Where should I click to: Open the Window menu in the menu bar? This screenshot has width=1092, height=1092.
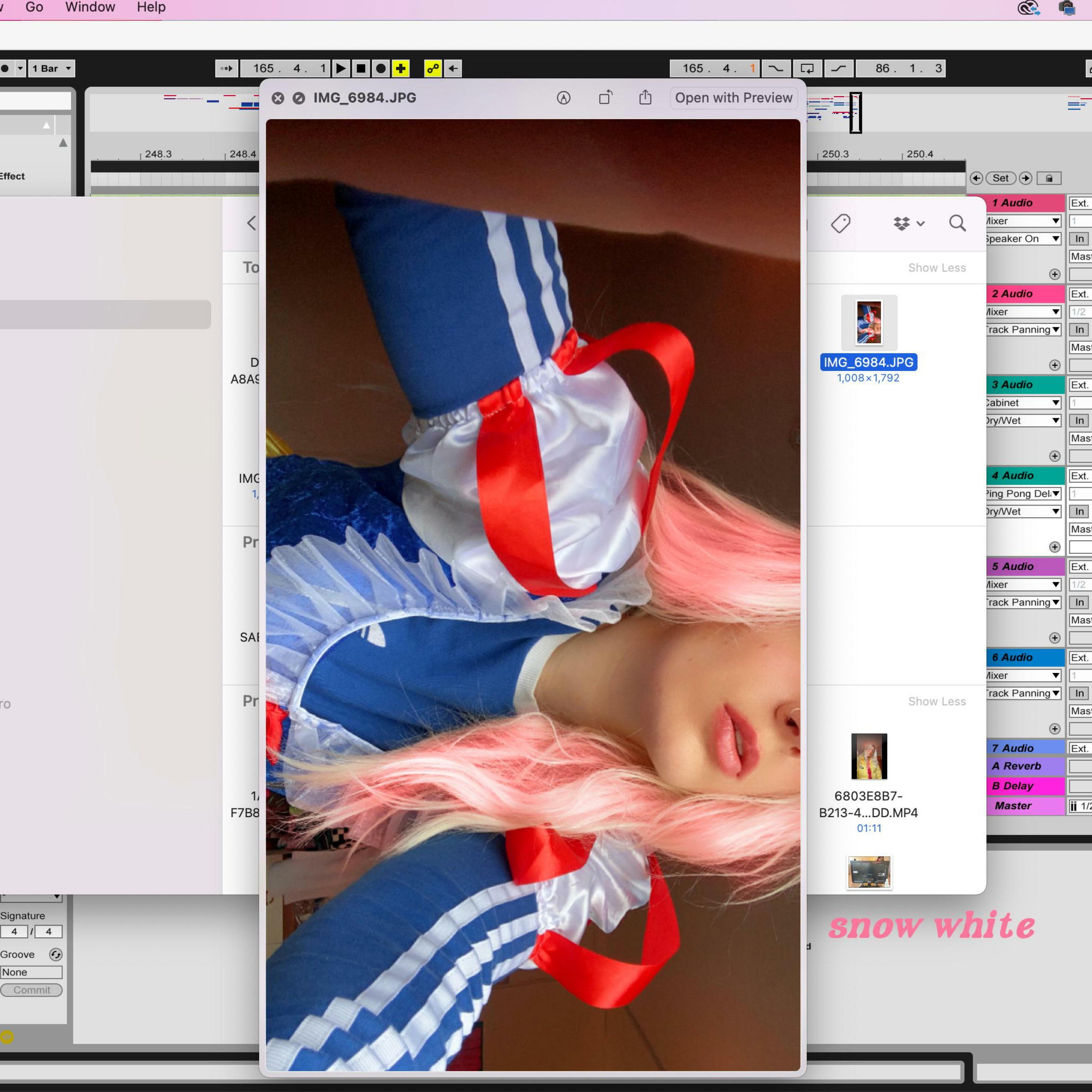pyautogui.click(x=90, y=7)
